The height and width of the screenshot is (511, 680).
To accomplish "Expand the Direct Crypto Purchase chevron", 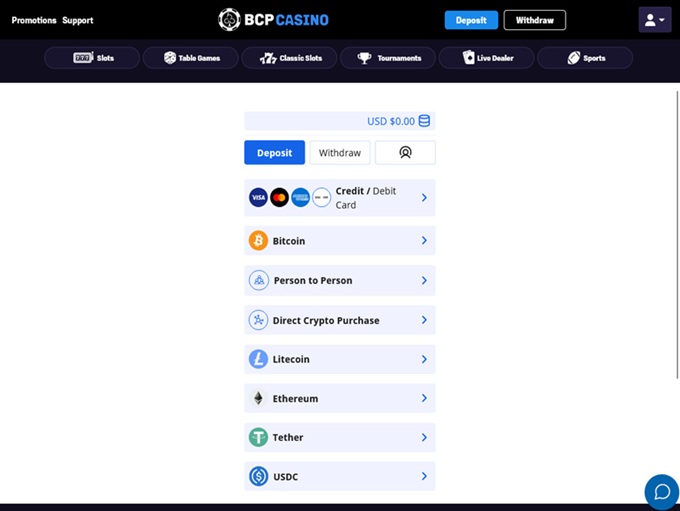I will pyautogui.click(x=424, y=320).
